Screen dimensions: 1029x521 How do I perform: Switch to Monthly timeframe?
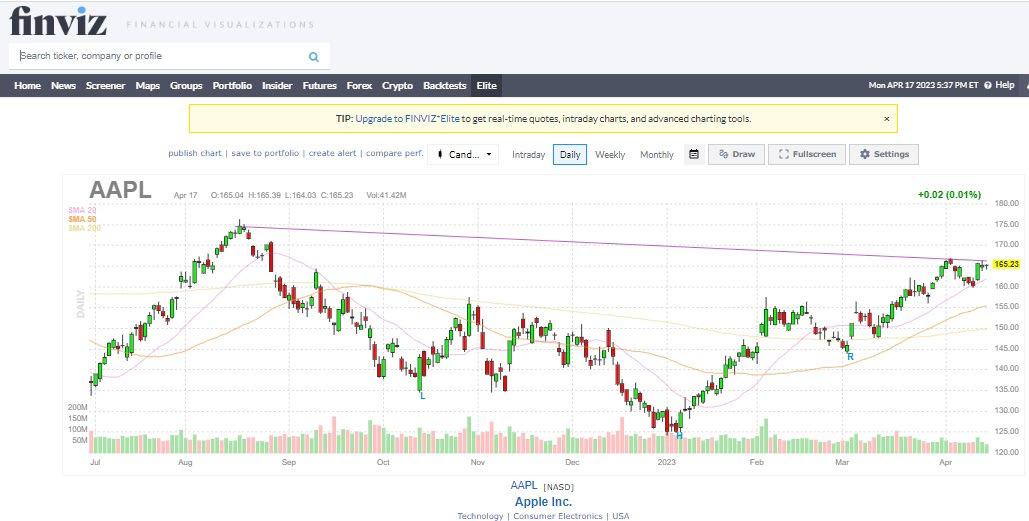tap(656, 154)
